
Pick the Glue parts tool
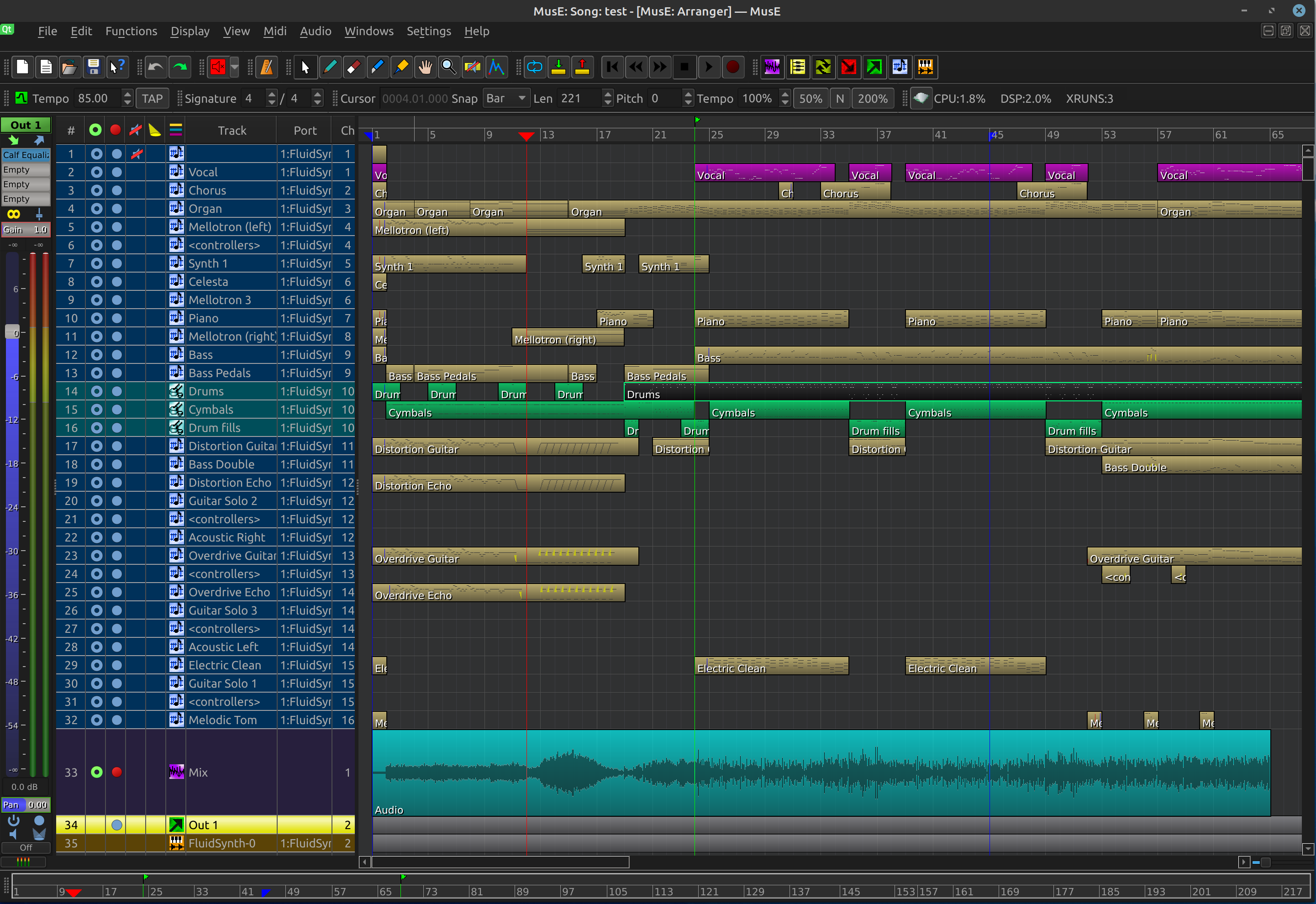(x=401, y=68)
